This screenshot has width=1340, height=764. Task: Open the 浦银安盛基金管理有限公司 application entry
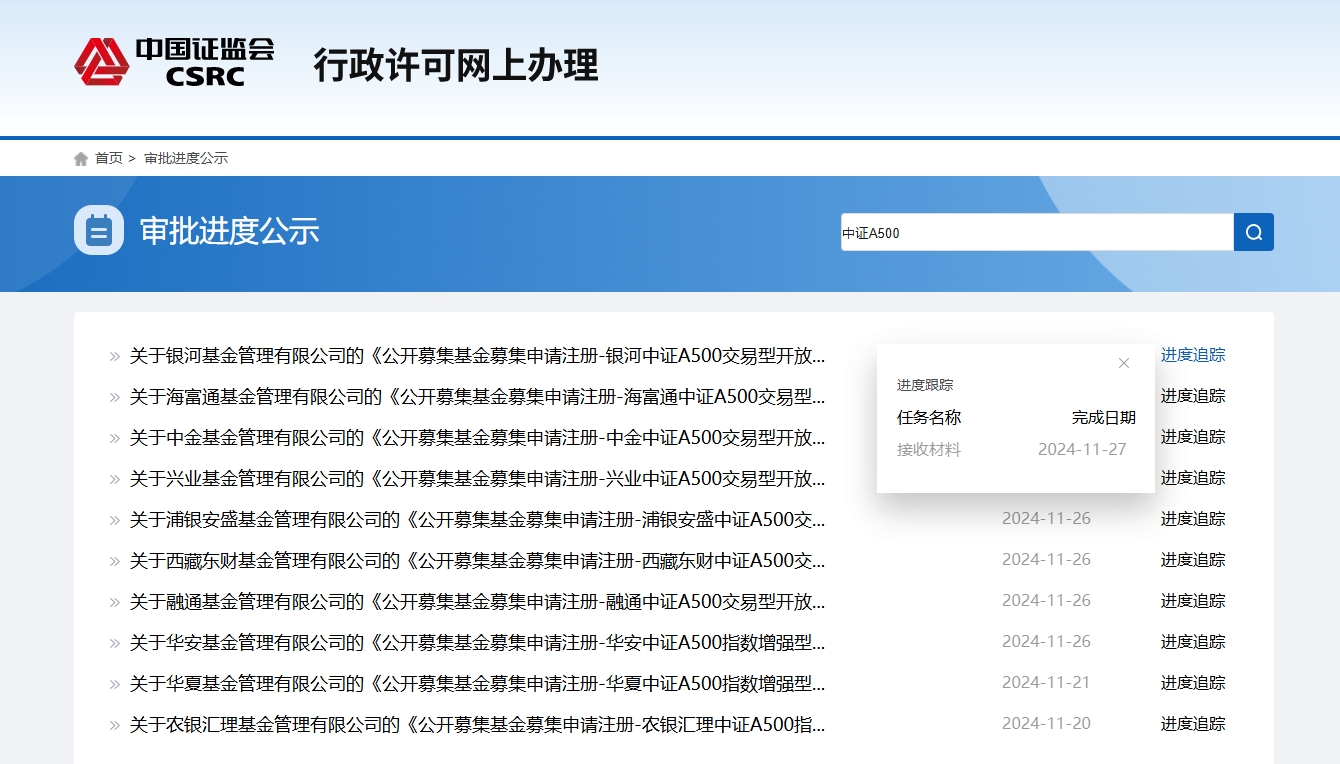[478, 520]
